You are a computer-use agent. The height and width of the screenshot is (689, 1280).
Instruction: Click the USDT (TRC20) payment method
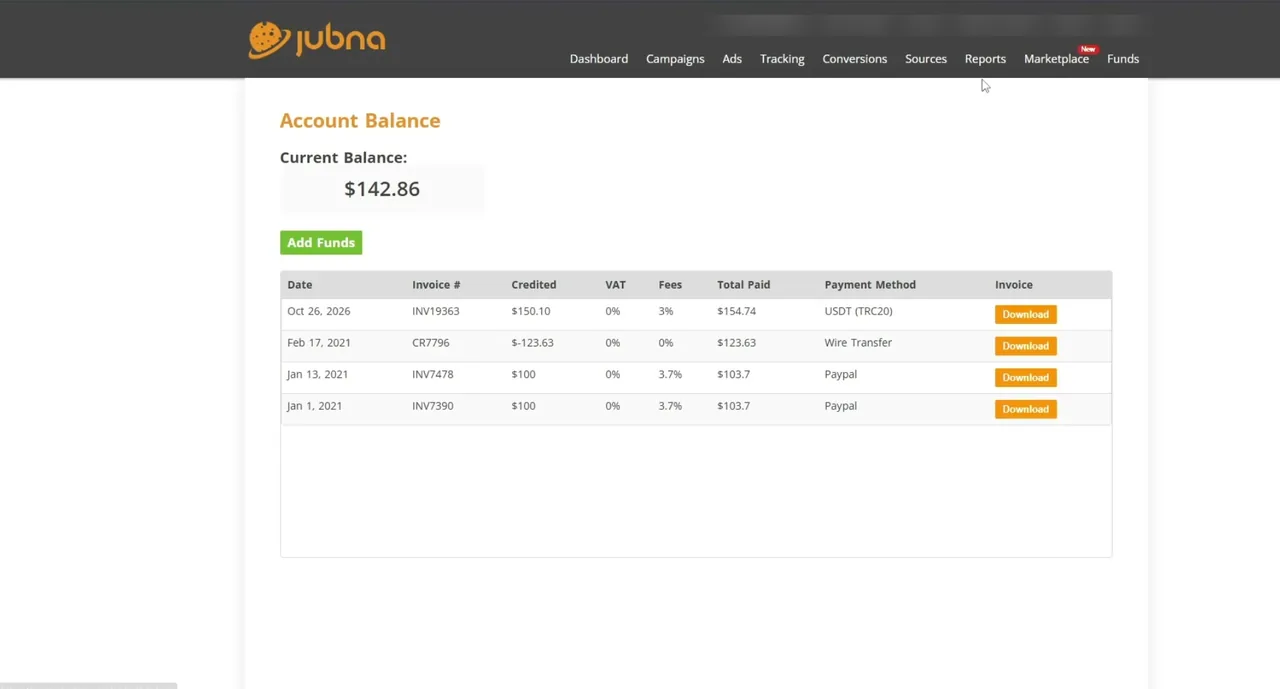coord(859,311)
